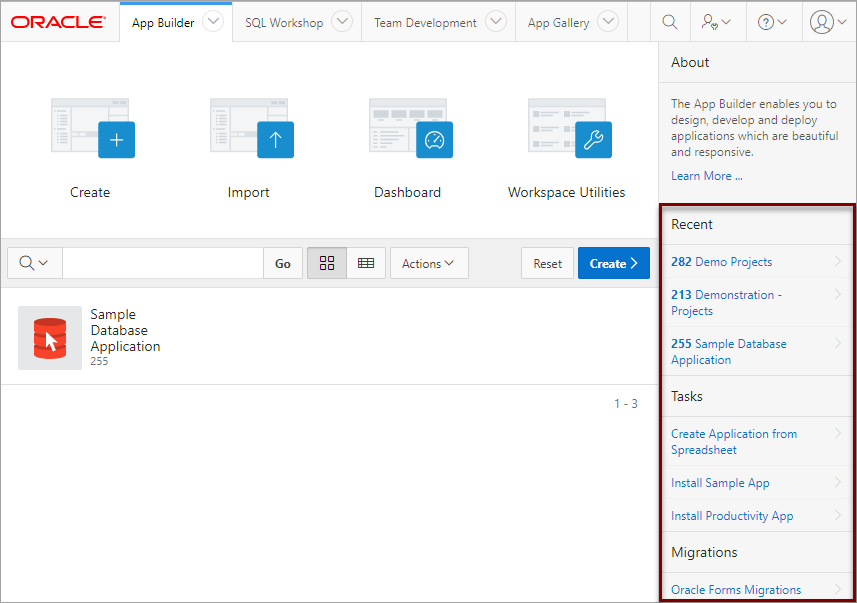The image size is (857, 603).
Task: Open the App Builder tab
Action: [x=163, y=23]
